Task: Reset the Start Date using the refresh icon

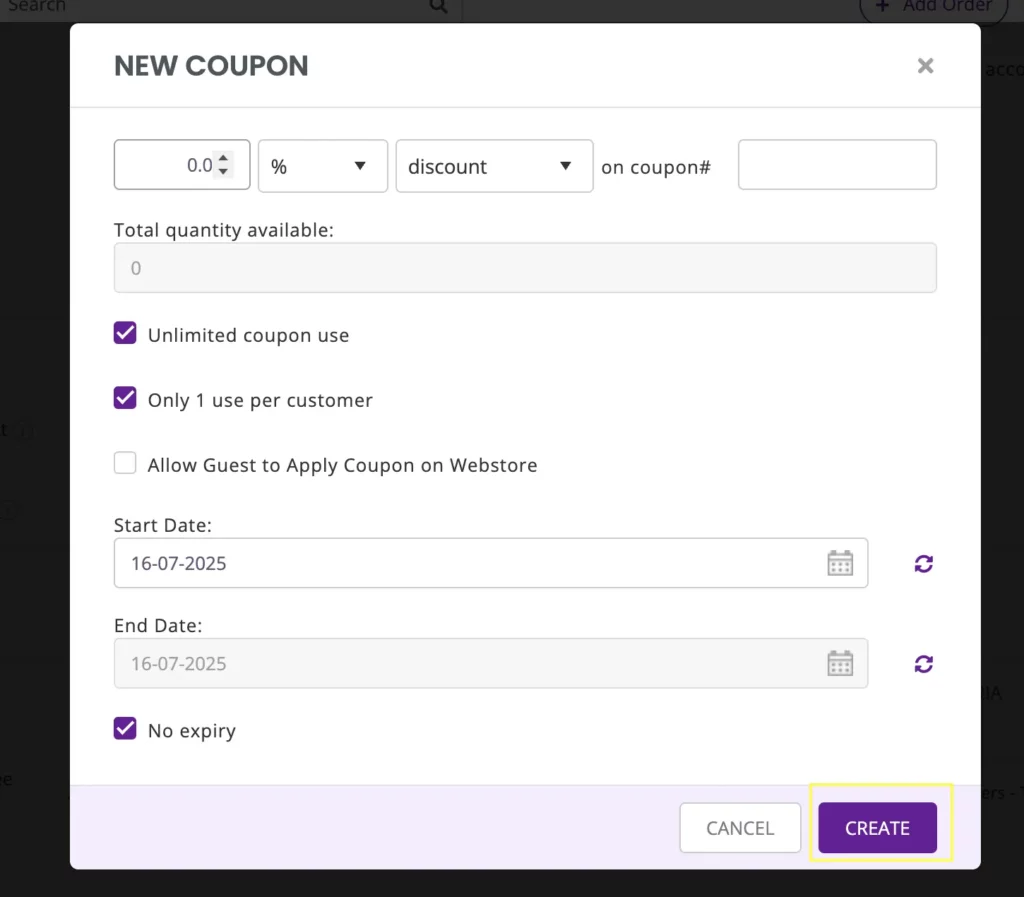Action: pyautogui.click(x=922, y=563)
